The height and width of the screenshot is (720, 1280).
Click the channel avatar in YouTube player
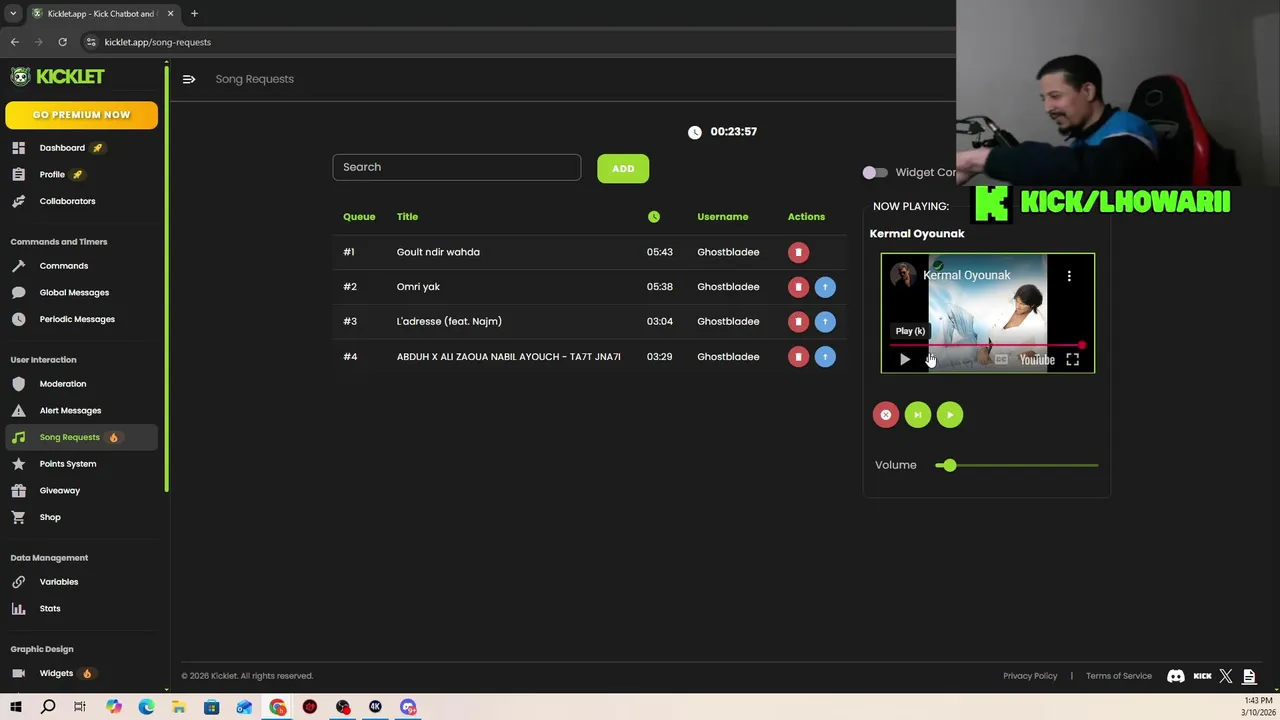coord(903,275)
